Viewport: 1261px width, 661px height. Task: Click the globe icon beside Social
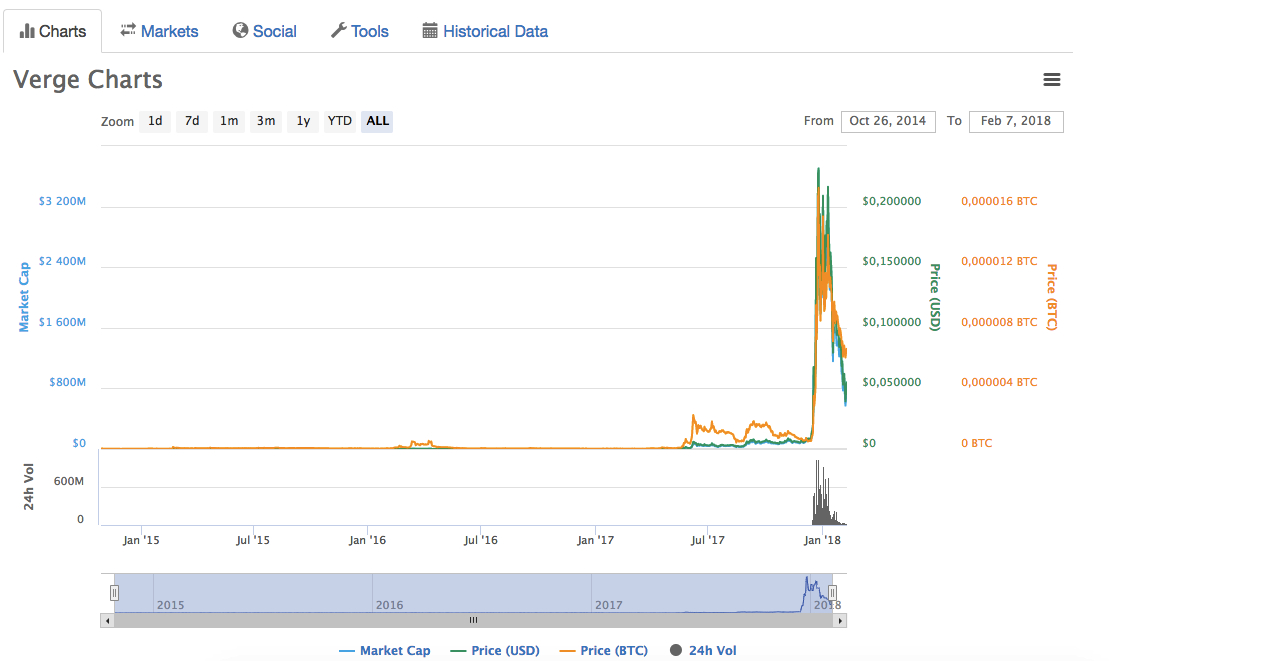[x=240, y=31]
